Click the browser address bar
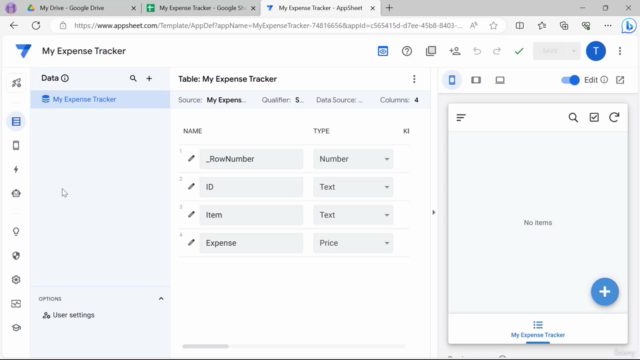640x360 pixels. tap(268, 25)
